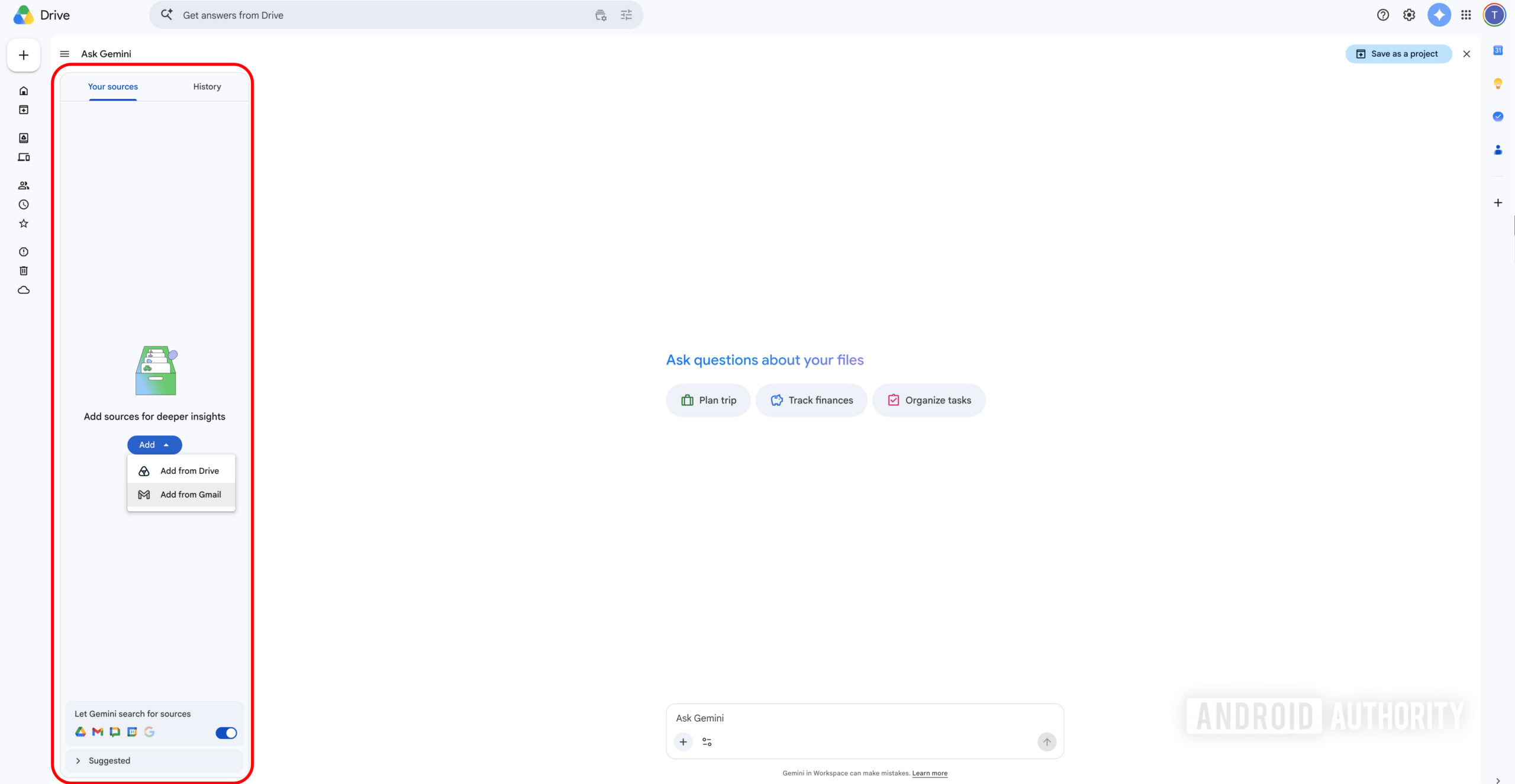The image size is (1515, 784).
Task: Open the Learn more link
Action: 930,773
